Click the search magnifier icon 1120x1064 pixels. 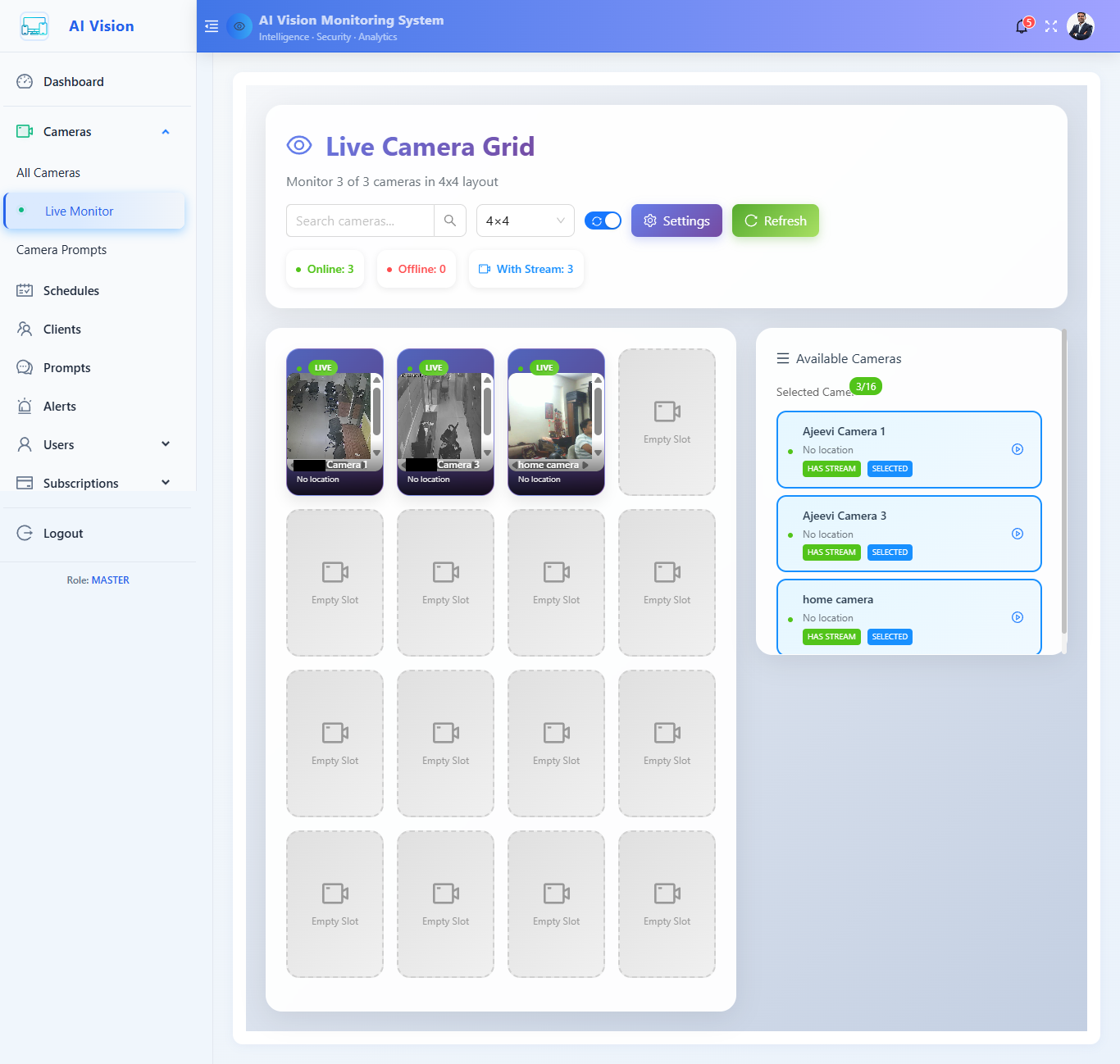(x=450, y=221)
